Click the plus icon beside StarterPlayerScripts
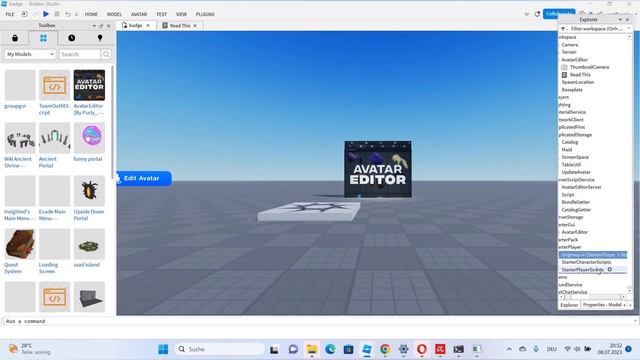The image size is (640, 360). point(609,269)
